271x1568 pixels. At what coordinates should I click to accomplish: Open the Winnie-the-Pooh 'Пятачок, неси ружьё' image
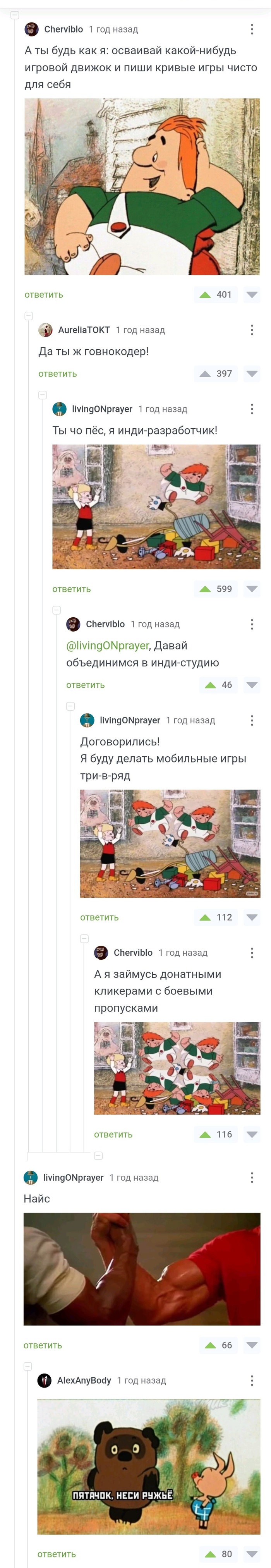coord(149,1467)
